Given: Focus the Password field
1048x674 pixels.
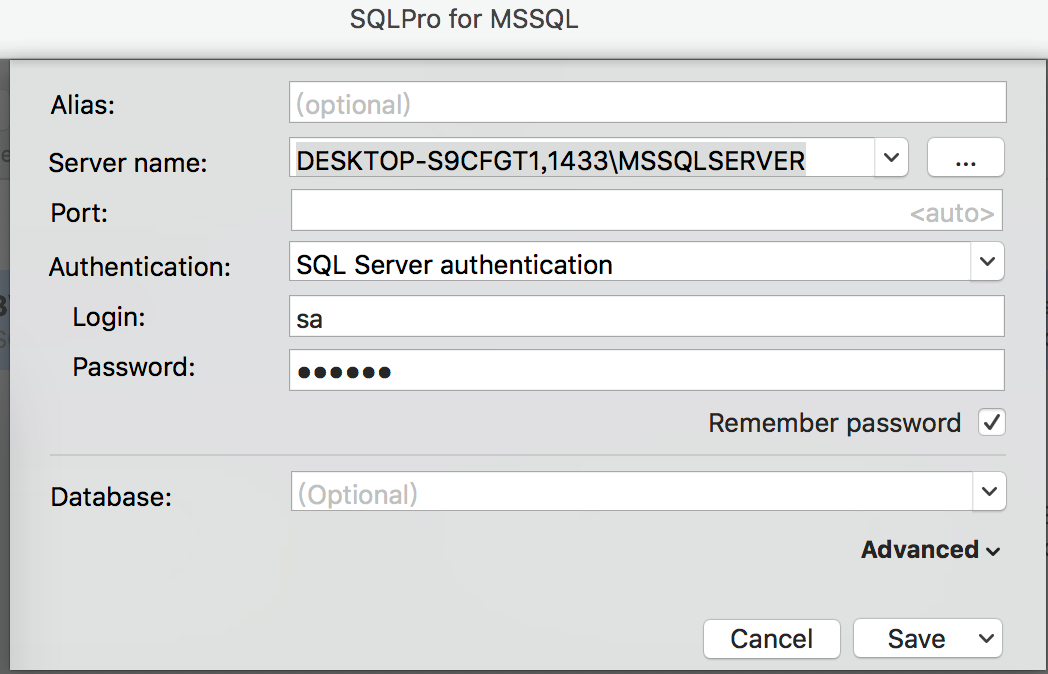Looking at the screenshot, I should click(x=646, y=371).
